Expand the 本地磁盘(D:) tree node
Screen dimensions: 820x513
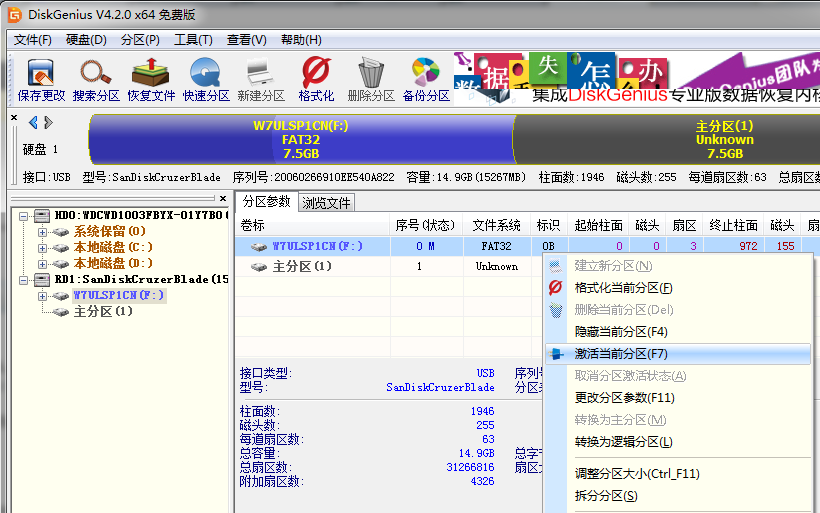click(42, 264)
